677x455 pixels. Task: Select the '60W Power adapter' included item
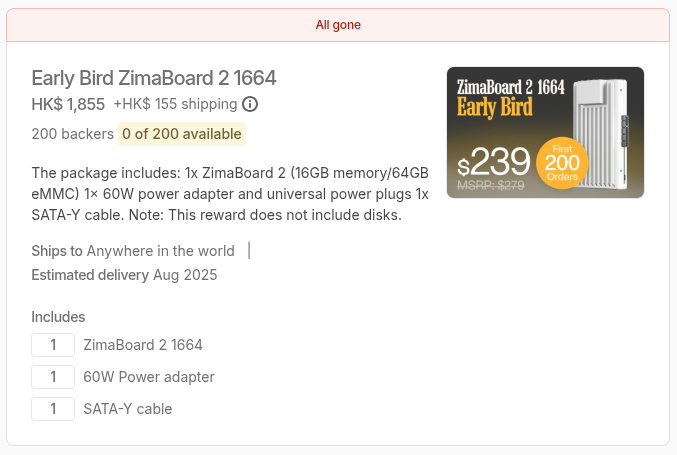(x=149, y=377)
